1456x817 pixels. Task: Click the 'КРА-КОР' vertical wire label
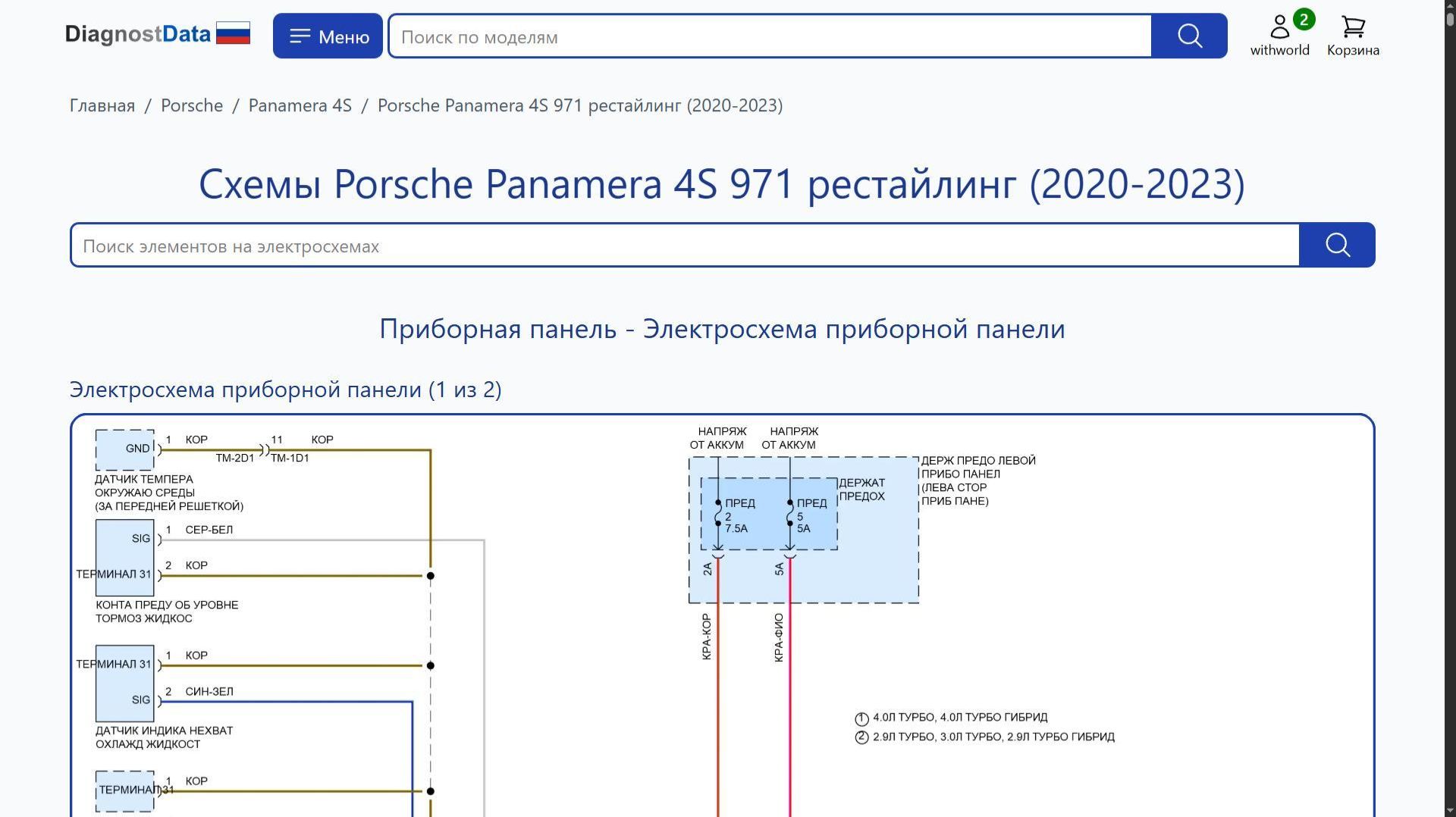tap(707, 637)
